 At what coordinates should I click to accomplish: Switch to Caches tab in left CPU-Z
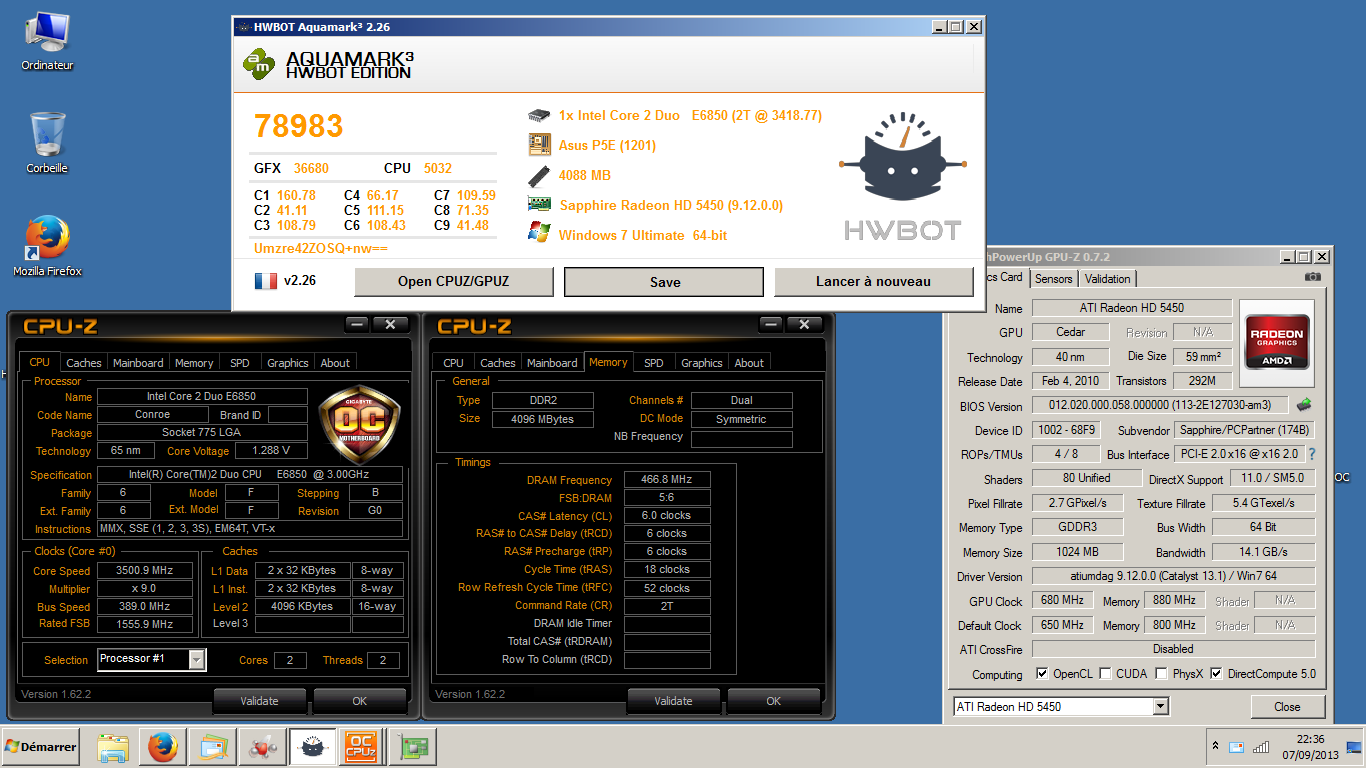pos(84,363)
